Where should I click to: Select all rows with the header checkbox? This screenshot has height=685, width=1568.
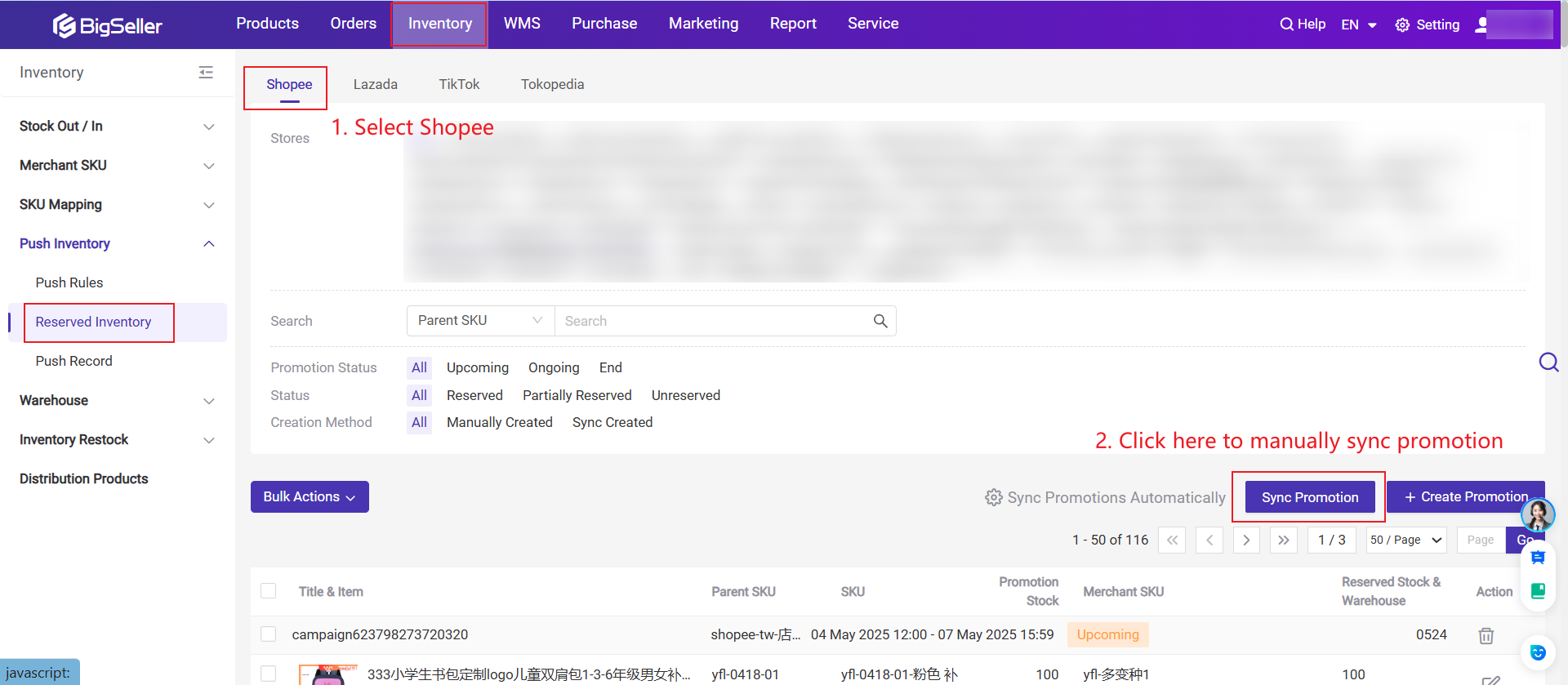point(268,591)
